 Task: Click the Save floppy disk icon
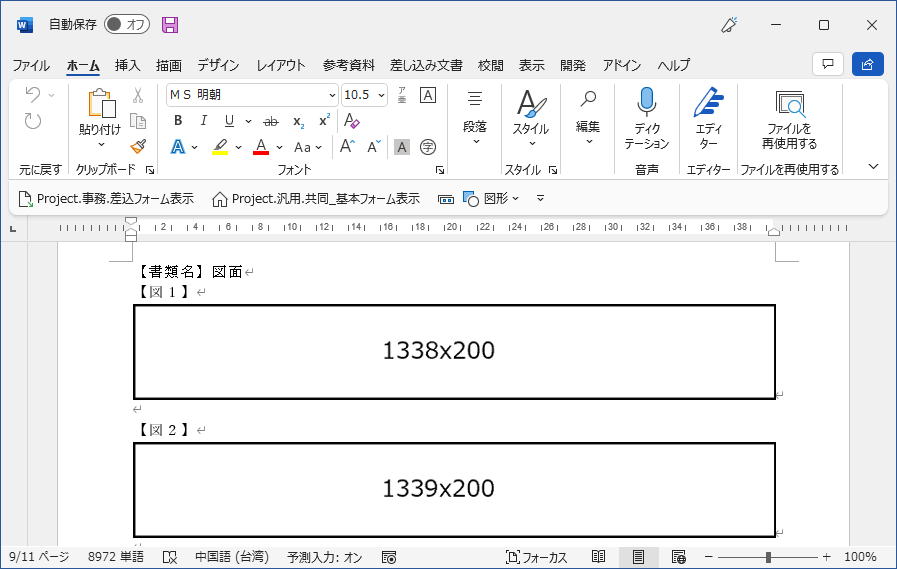[170, 25]
